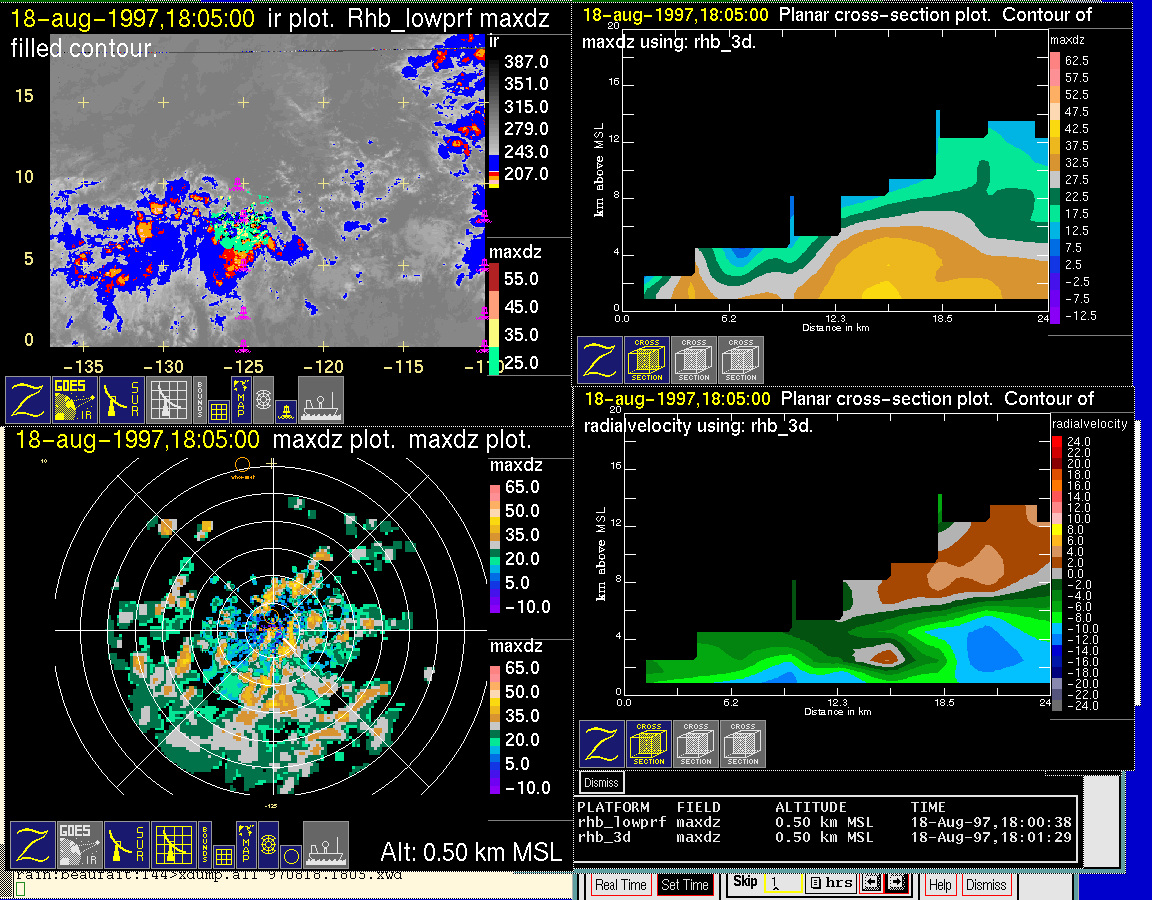
Task: Click the radar grid overlay icon in the maxdz plot toolbar
Action: (x=174, y=845)
